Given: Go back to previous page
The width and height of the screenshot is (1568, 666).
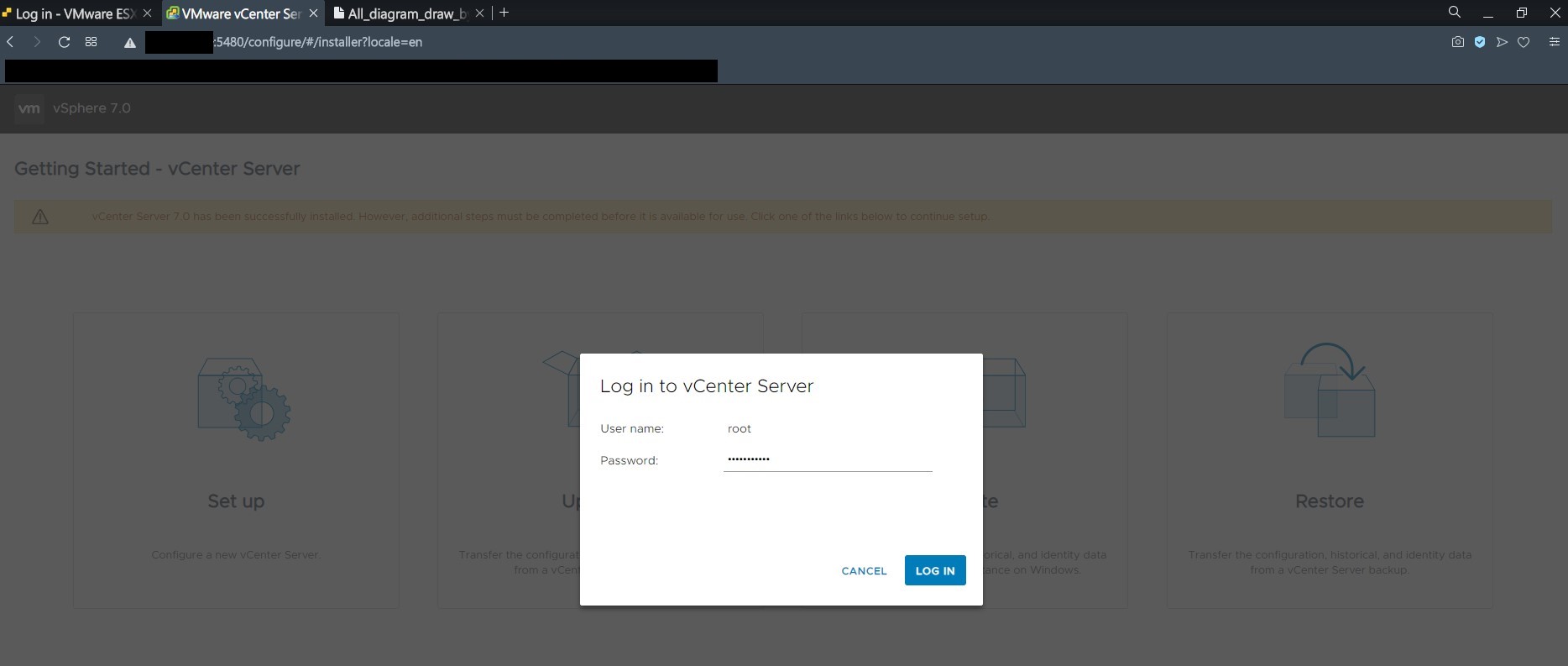Looking at the screenshot, I should pos(11,42).
